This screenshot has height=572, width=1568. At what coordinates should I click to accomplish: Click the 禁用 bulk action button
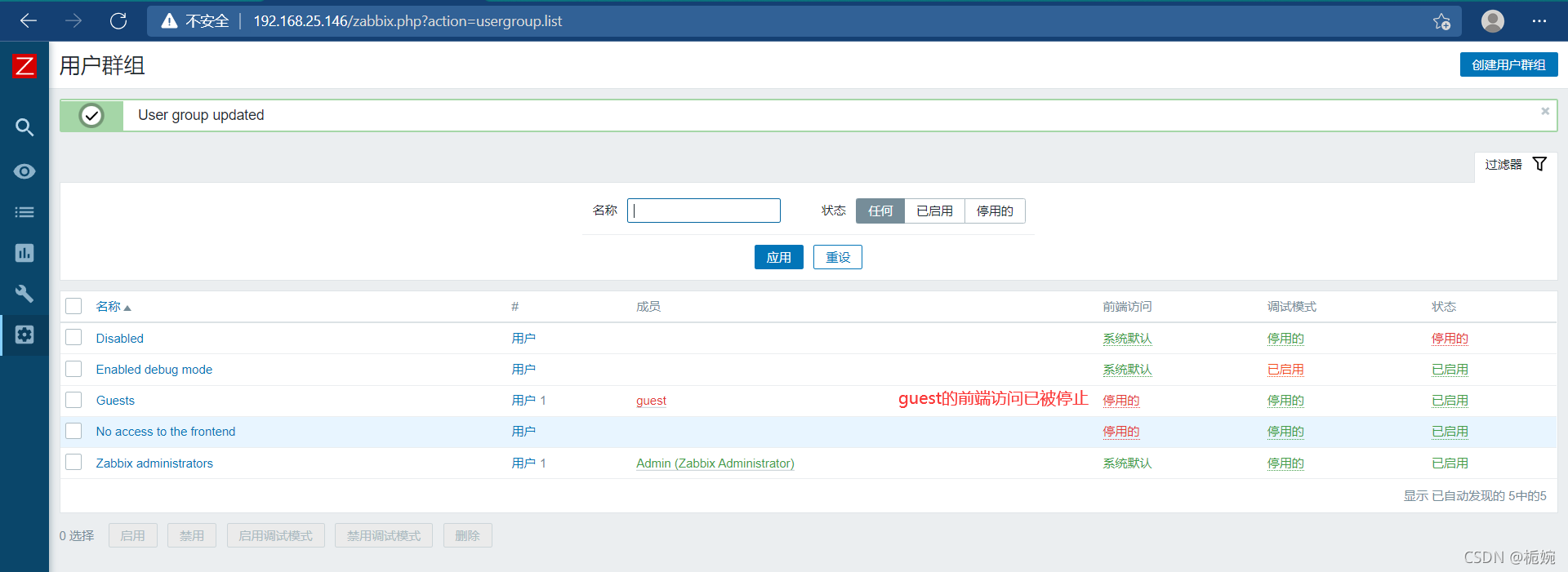(x=192, y=535)
